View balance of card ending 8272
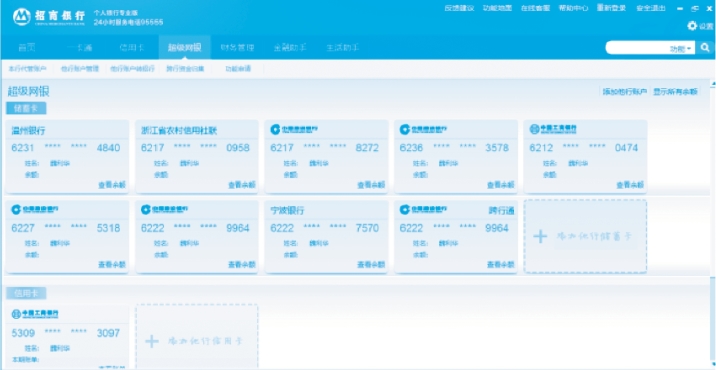 371,185
